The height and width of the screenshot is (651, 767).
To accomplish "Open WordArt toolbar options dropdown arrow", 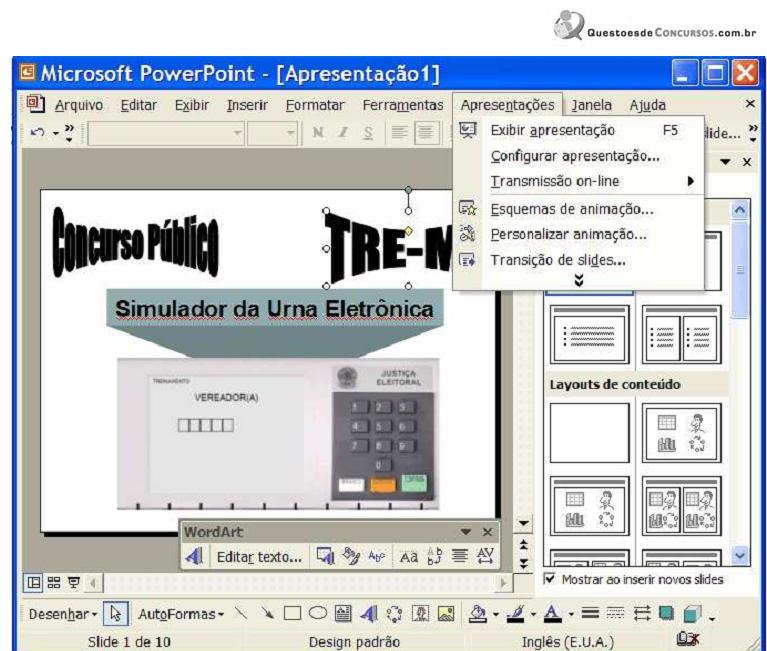I will tap(465, 532).
